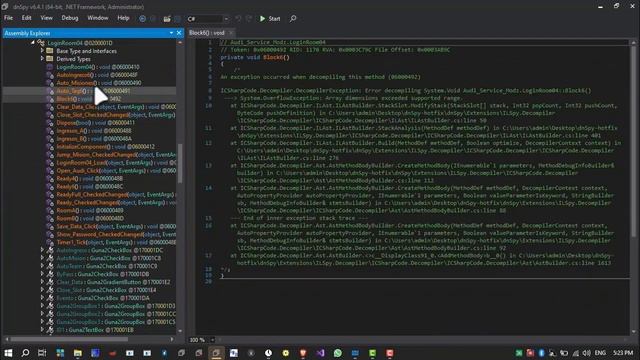Expand Base Type and Interfaces folder
The image size is (640, 360).
(x=42, y=51)
